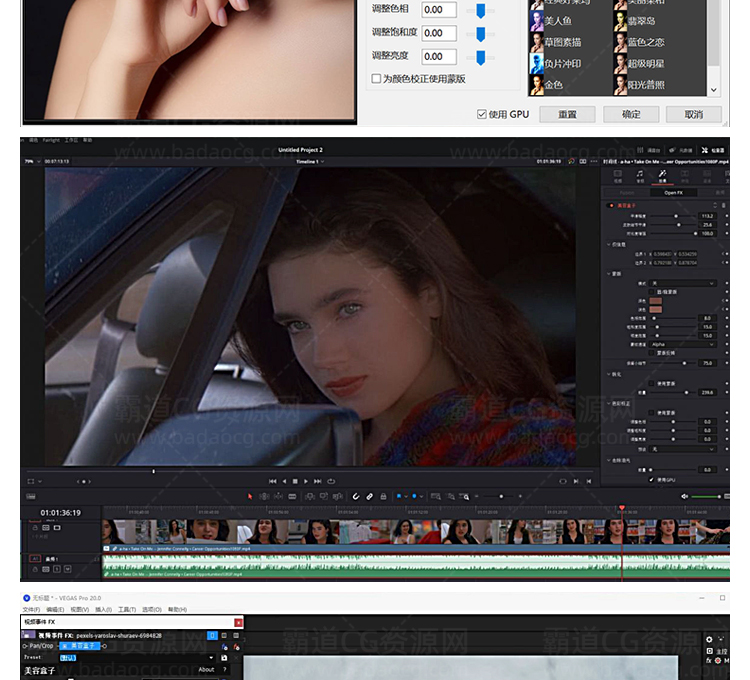Click the 确定 confirm button
This screenshot has width=750, height=680.
[631, 114]
